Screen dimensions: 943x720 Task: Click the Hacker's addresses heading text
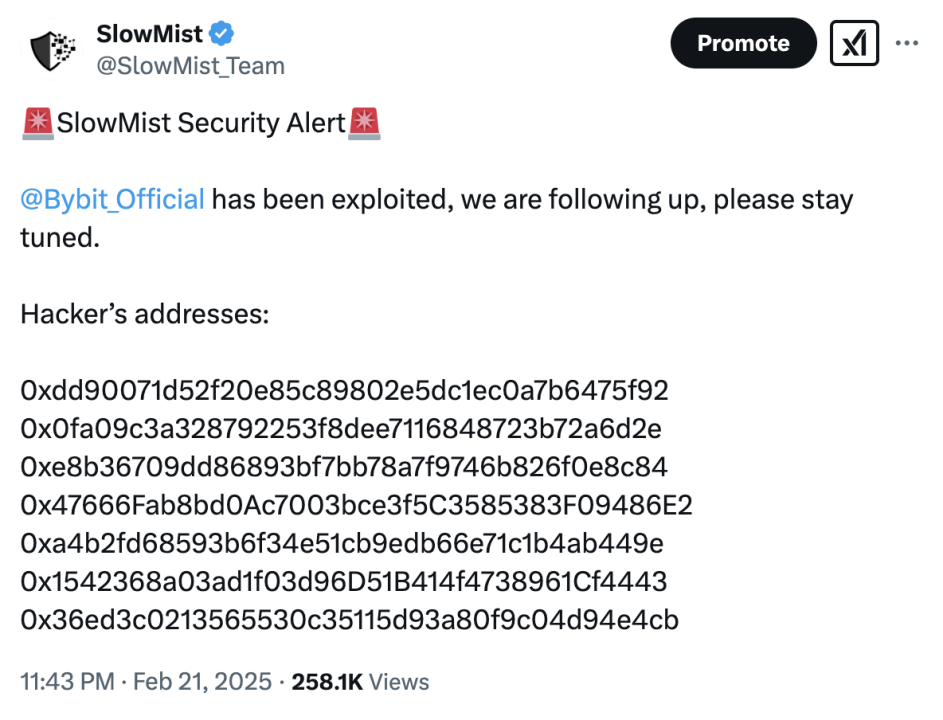144,314
